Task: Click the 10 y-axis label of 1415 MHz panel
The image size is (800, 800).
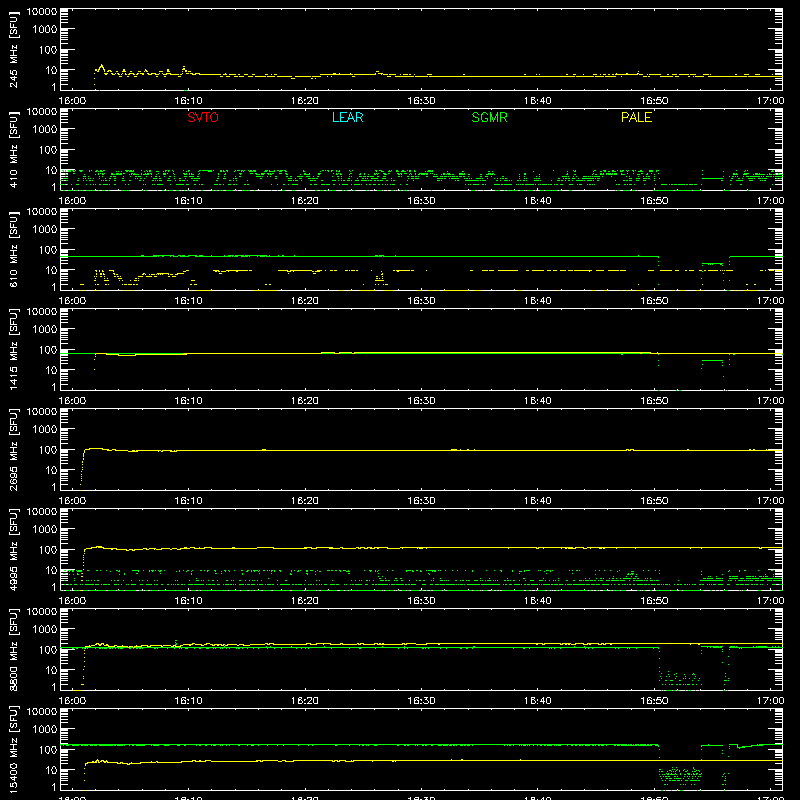Action: click(51, 370)
